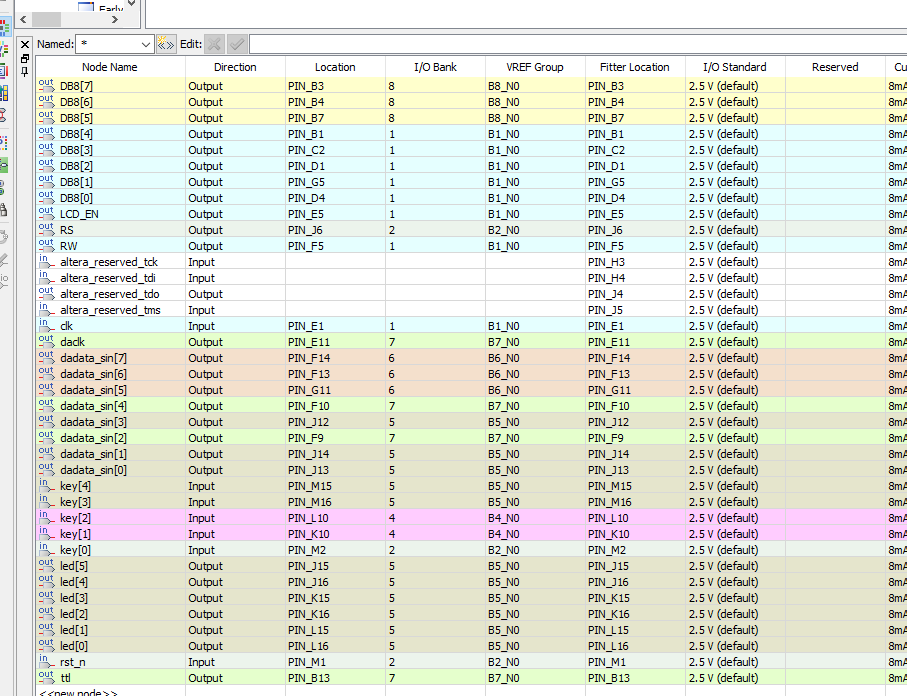Click the Reserved column header
Image resolution: width=907 pixels, height=696 pixels.
[x=835, y=67]
